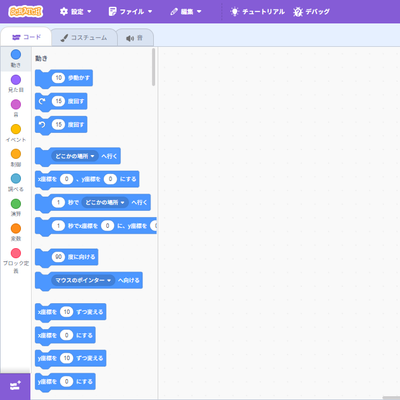Switch to the 音 sound tab

[135, 38]
